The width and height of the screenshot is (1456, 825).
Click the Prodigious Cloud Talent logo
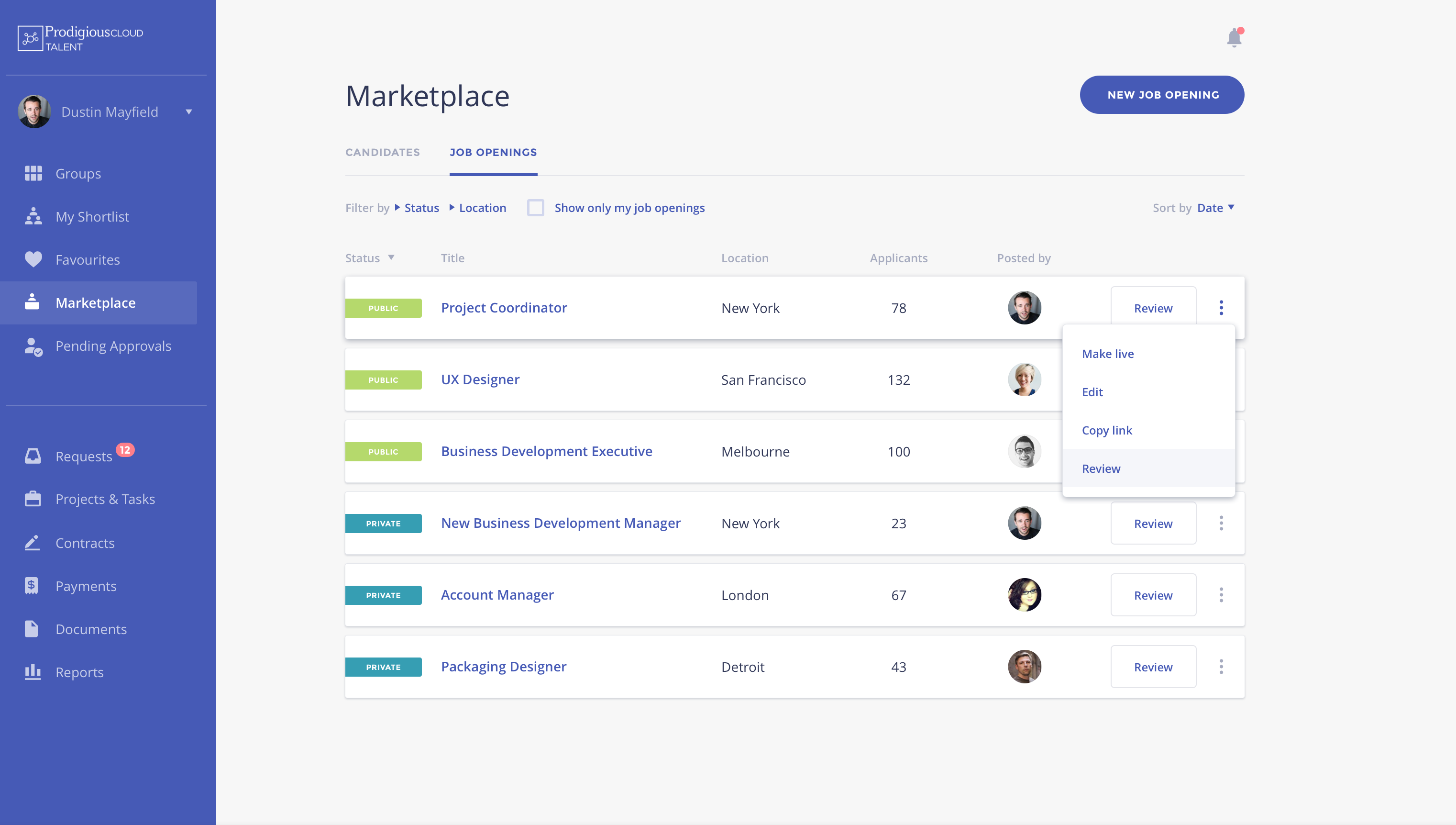pyautogui.click(x=80, y=38)
